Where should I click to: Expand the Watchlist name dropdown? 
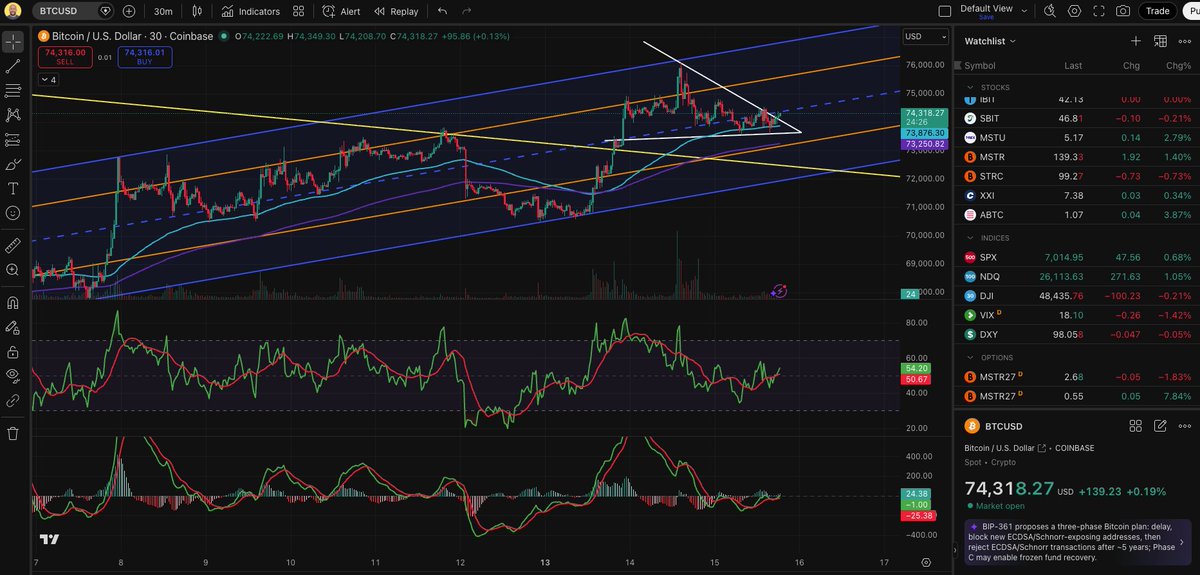(991, 41)
